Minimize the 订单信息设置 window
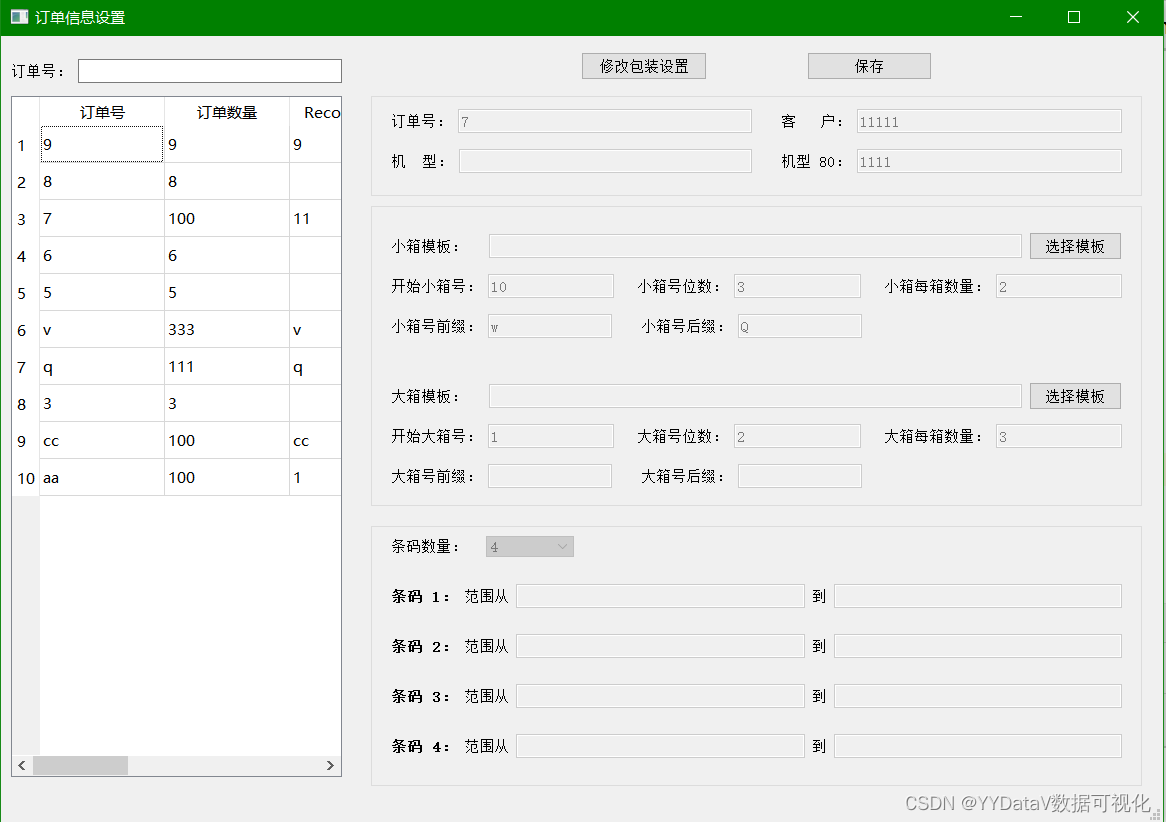The height and width of the screenshot is (822, 1166). point(1016,17)
